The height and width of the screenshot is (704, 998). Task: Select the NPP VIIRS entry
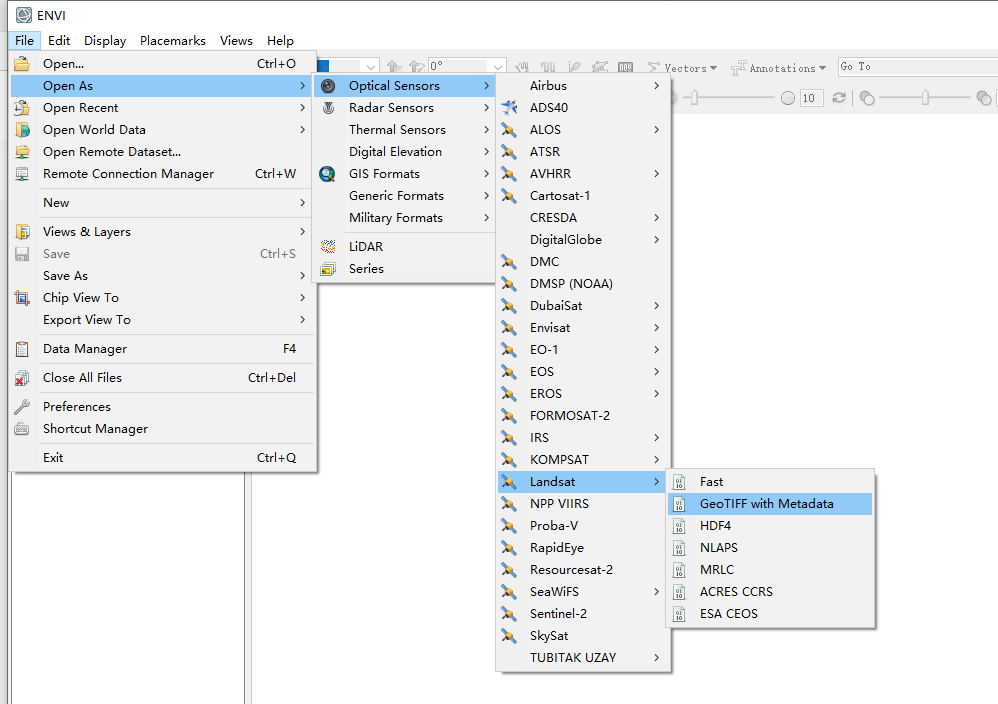[x=583, y=504]
